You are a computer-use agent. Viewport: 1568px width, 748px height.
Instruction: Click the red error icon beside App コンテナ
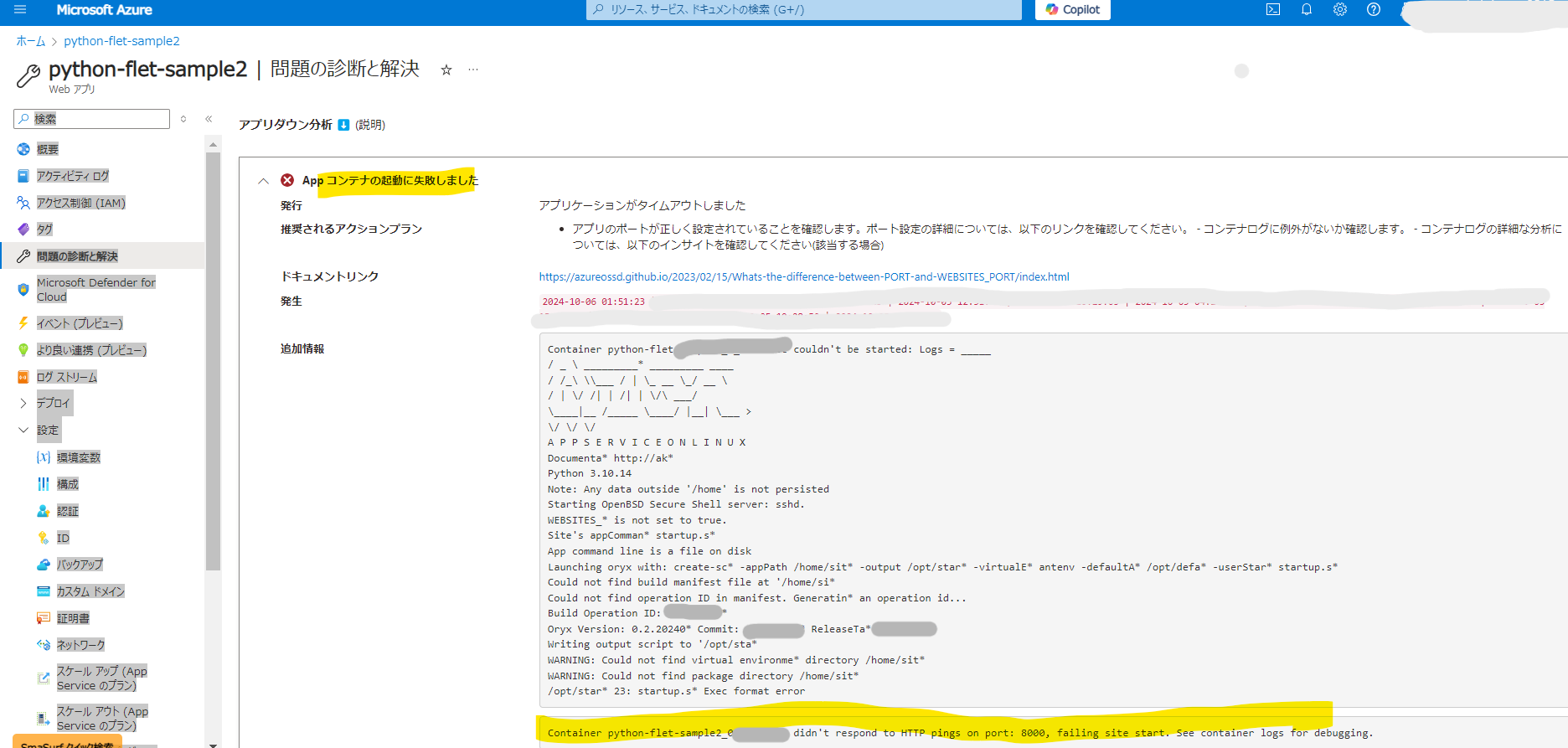coord(287,180)
